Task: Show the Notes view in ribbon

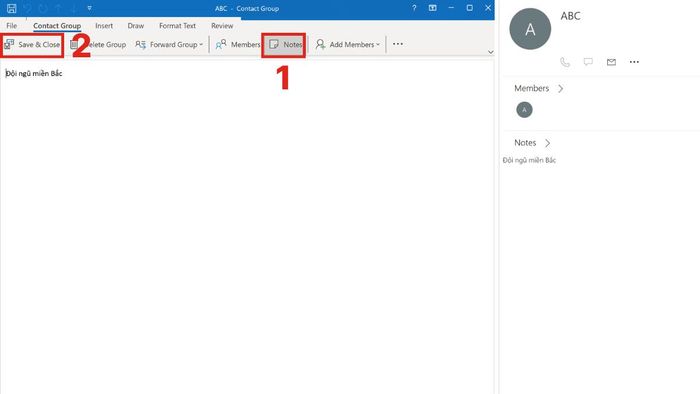Action: [285, 45]
